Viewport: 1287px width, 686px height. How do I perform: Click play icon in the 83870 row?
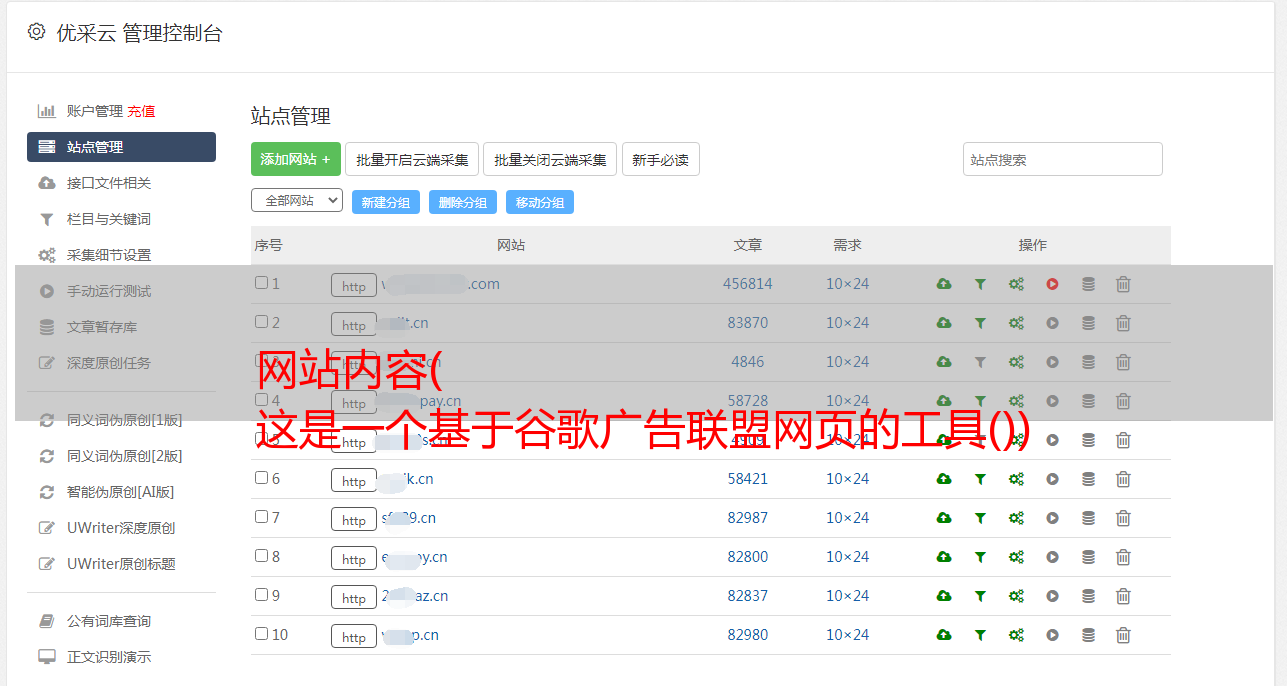pyautogui.click(x=1052, y=323)
